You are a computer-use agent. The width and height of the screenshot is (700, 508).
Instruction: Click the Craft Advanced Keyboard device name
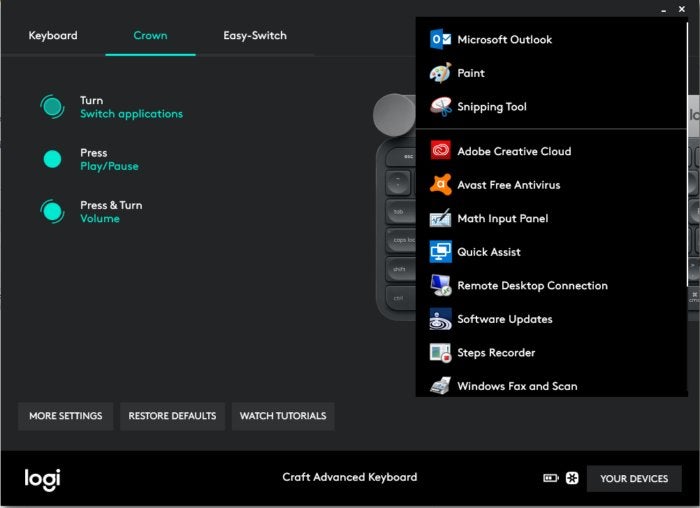(x=350, y=477)
